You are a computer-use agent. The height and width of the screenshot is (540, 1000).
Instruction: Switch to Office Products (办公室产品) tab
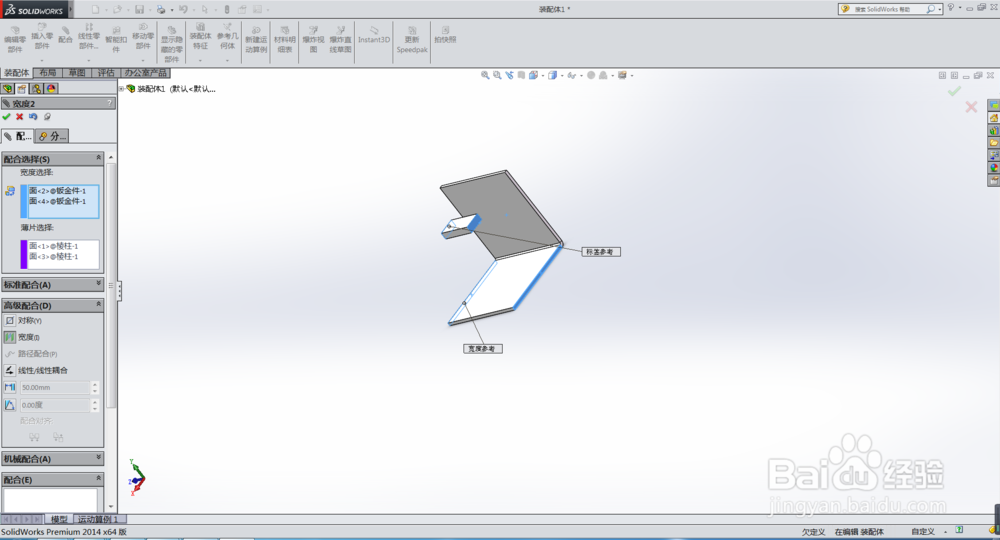[x=145, y=73]
